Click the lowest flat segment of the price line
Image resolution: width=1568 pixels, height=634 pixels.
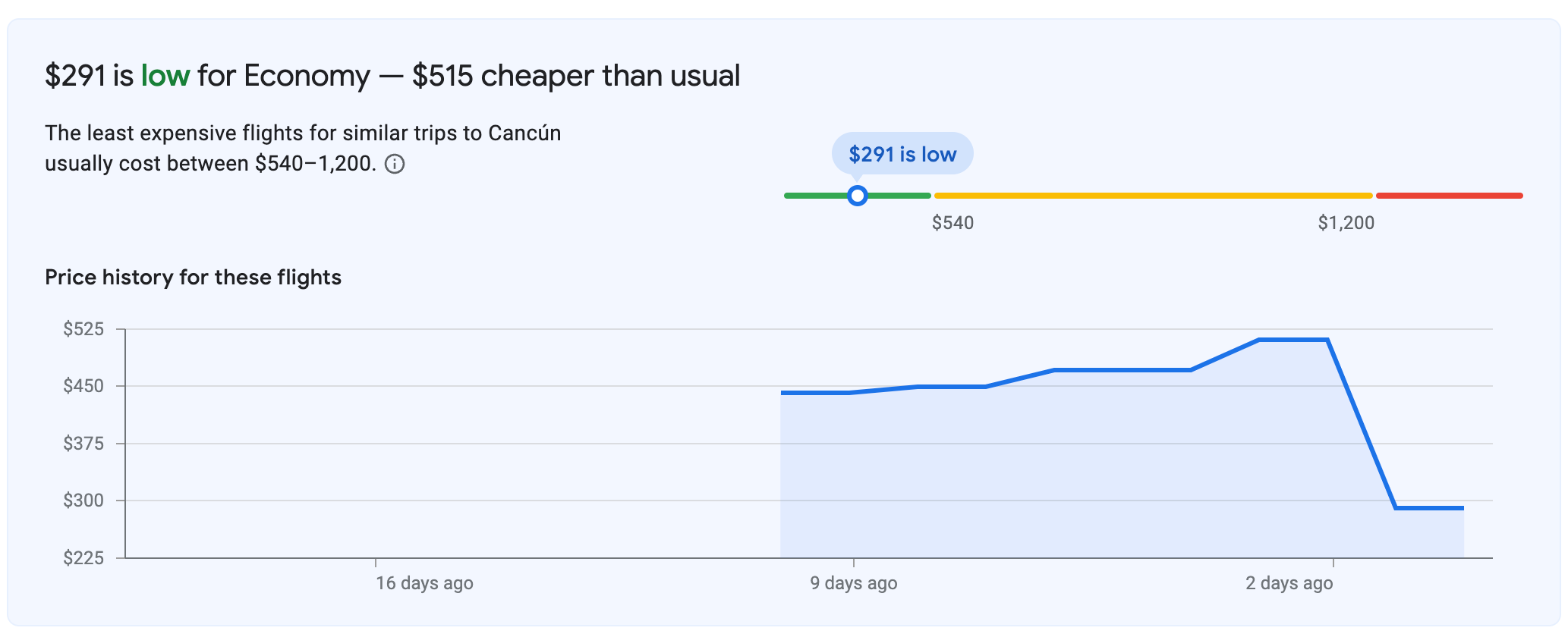coord(1430,508)
